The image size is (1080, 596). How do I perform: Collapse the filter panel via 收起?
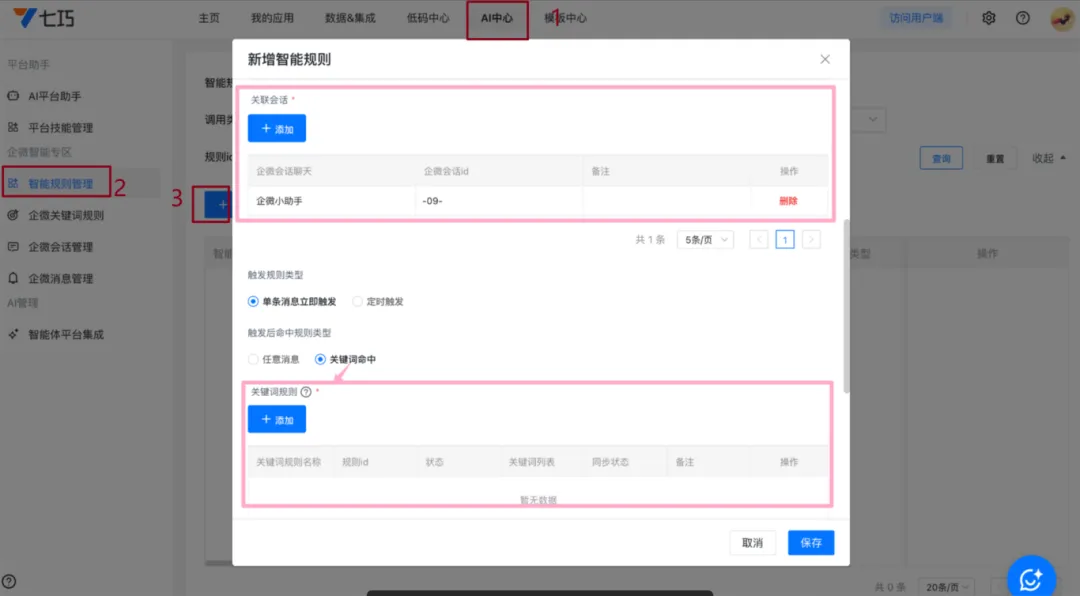click(x=1048, y=158)
